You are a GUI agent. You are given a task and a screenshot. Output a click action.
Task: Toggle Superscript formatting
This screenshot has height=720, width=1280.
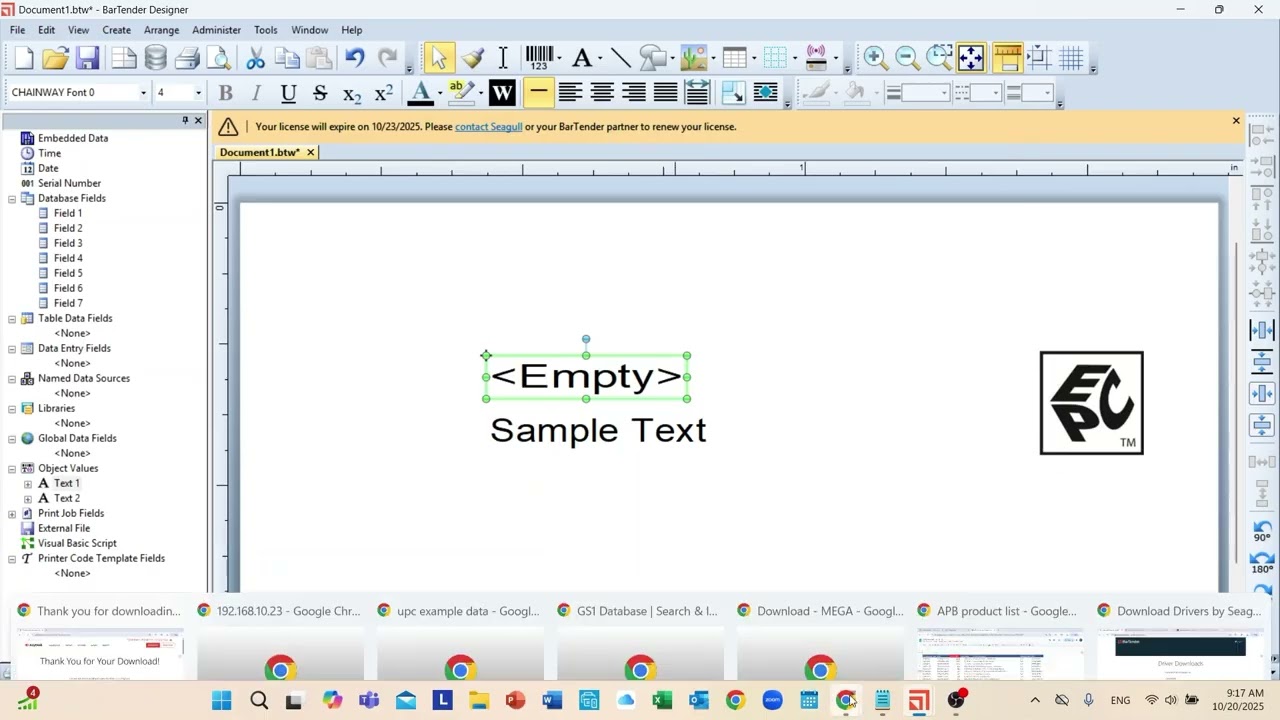pos(384,93)
